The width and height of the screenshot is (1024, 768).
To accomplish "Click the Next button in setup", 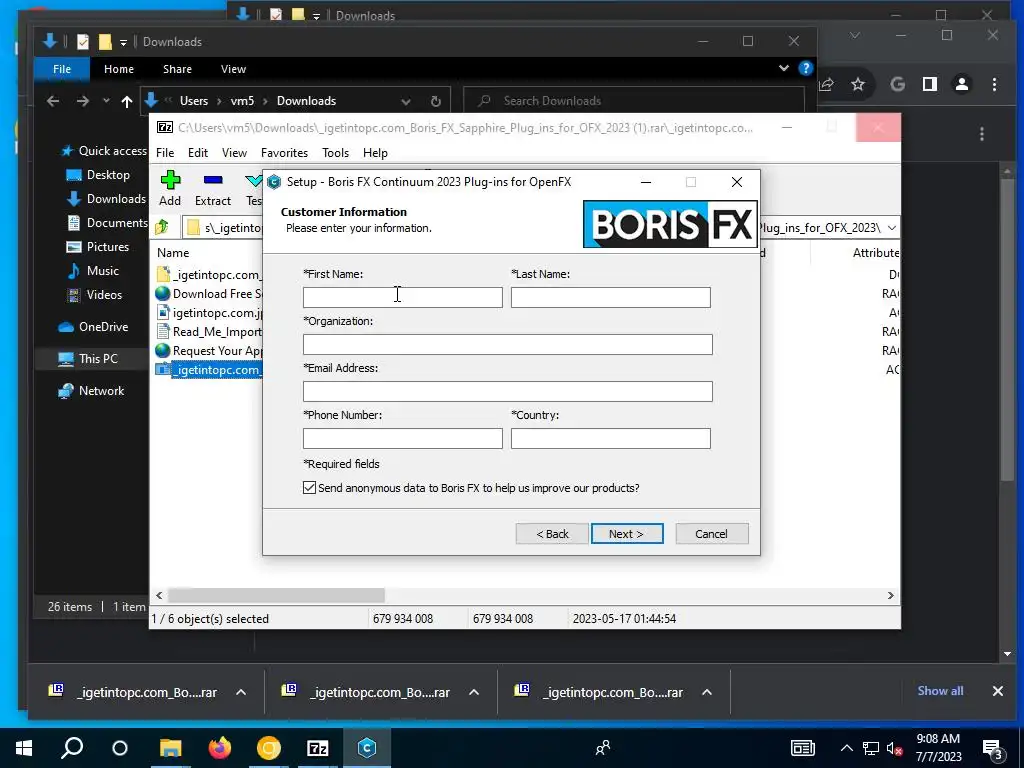I will (x=627, y=534).
